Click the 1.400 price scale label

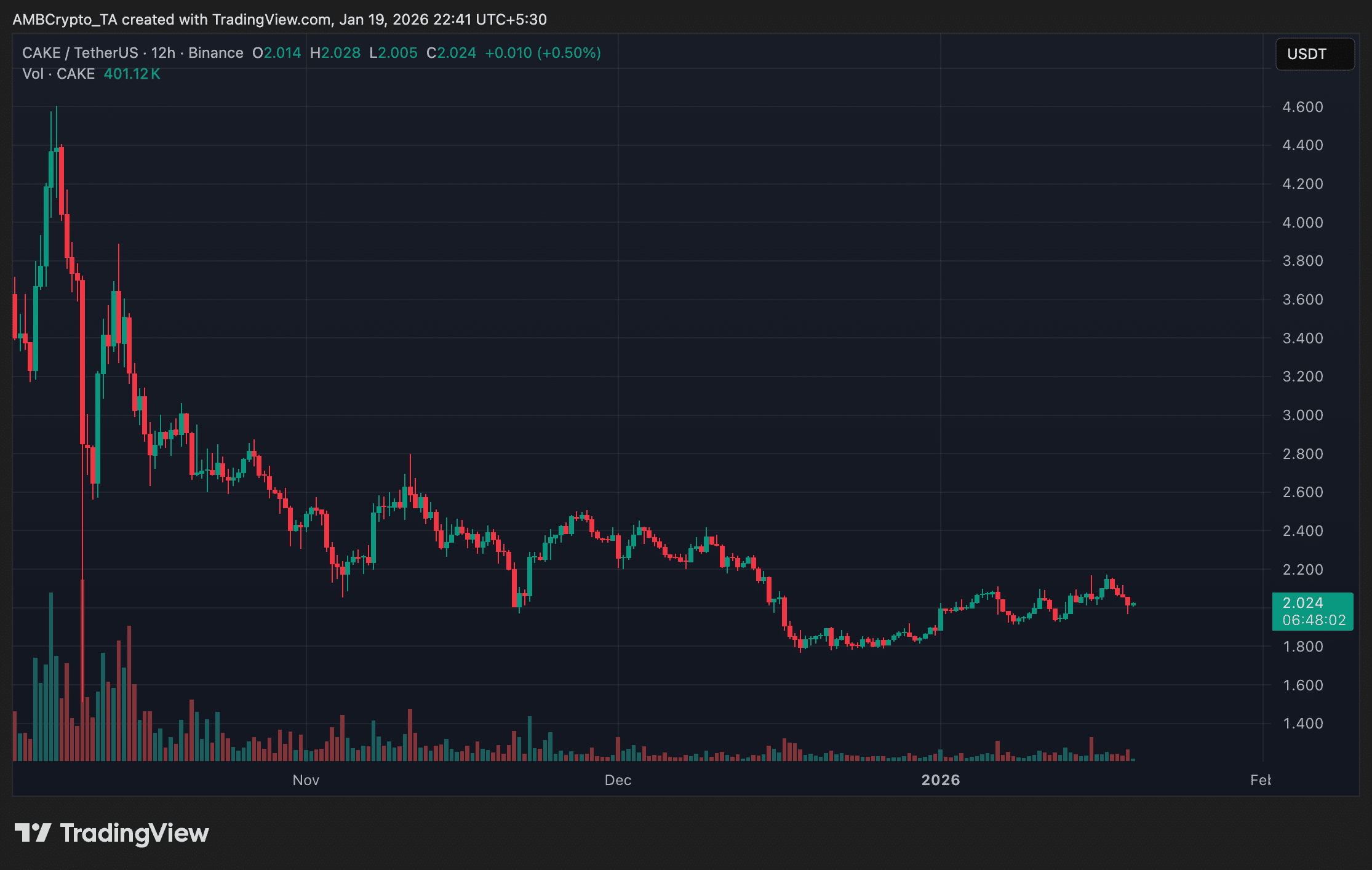(1302, 724)
